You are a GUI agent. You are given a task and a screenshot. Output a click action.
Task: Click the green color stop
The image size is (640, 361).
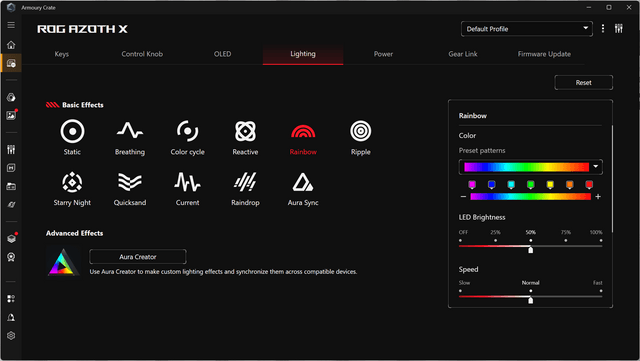coord(531,185)
